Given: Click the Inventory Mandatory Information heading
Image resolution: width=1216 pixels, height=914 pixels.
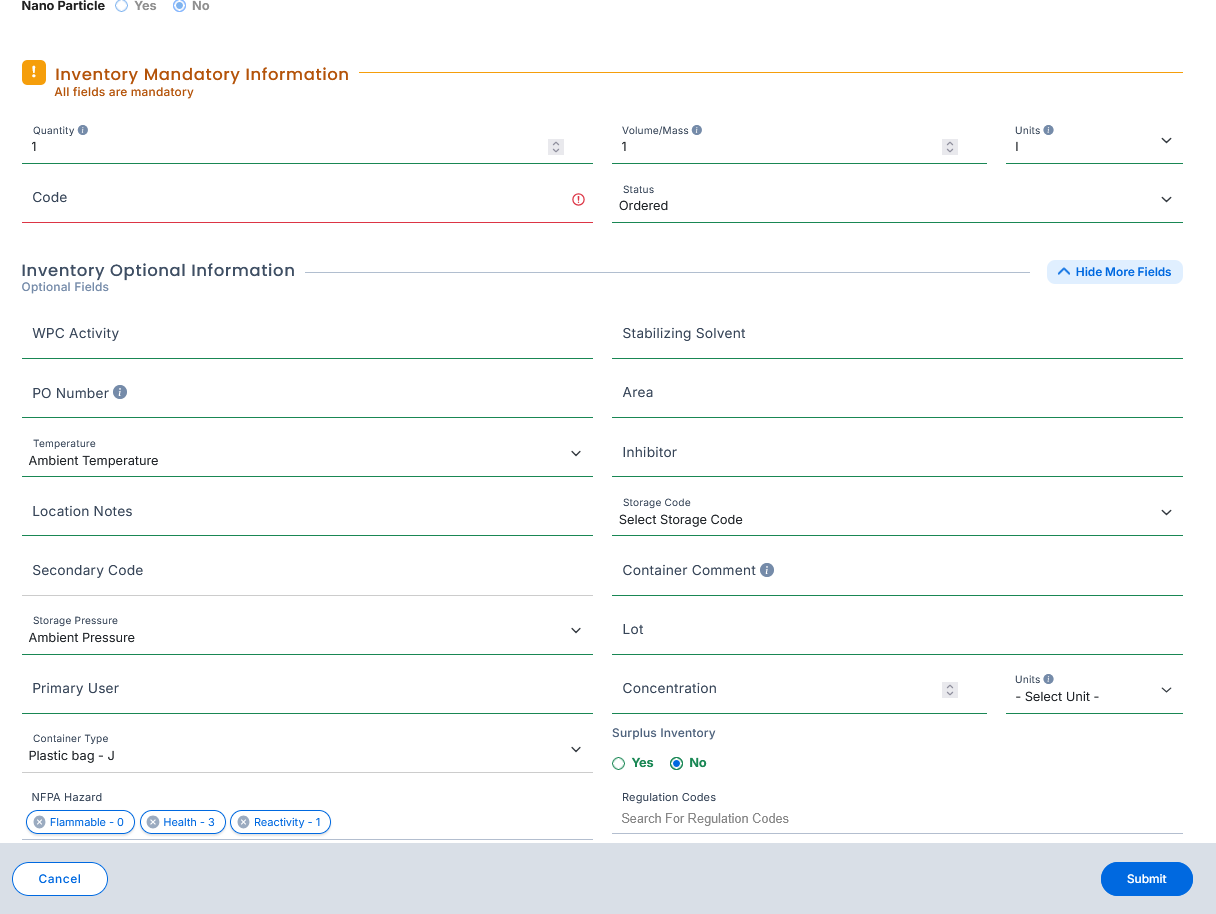Looking at the screenshot, I should point(202,74).
